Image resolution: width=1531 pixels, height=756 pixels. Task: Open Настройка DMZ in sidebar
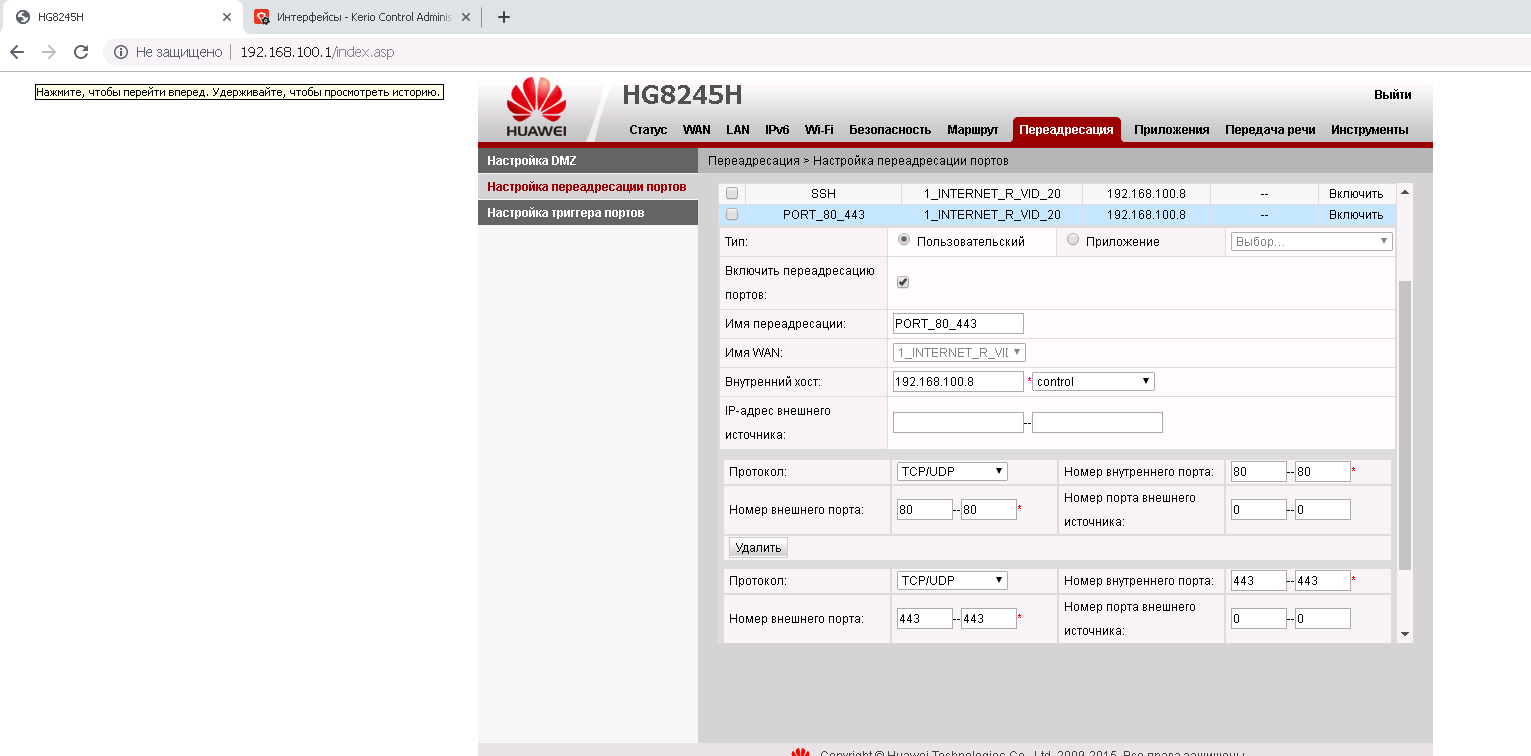point(588,160)
